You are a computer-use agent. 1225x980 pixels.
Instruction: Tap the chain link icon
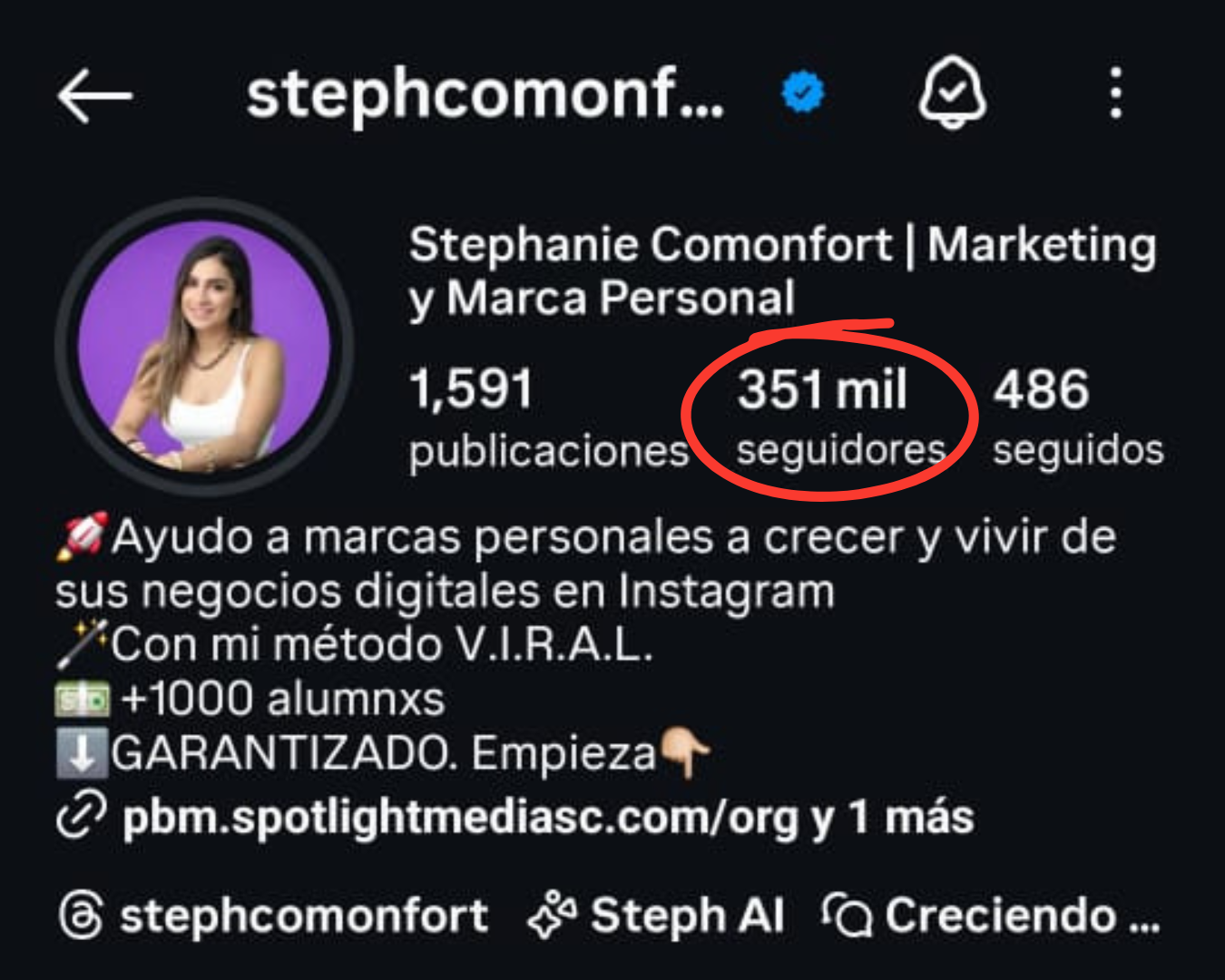tap(82, 815)
